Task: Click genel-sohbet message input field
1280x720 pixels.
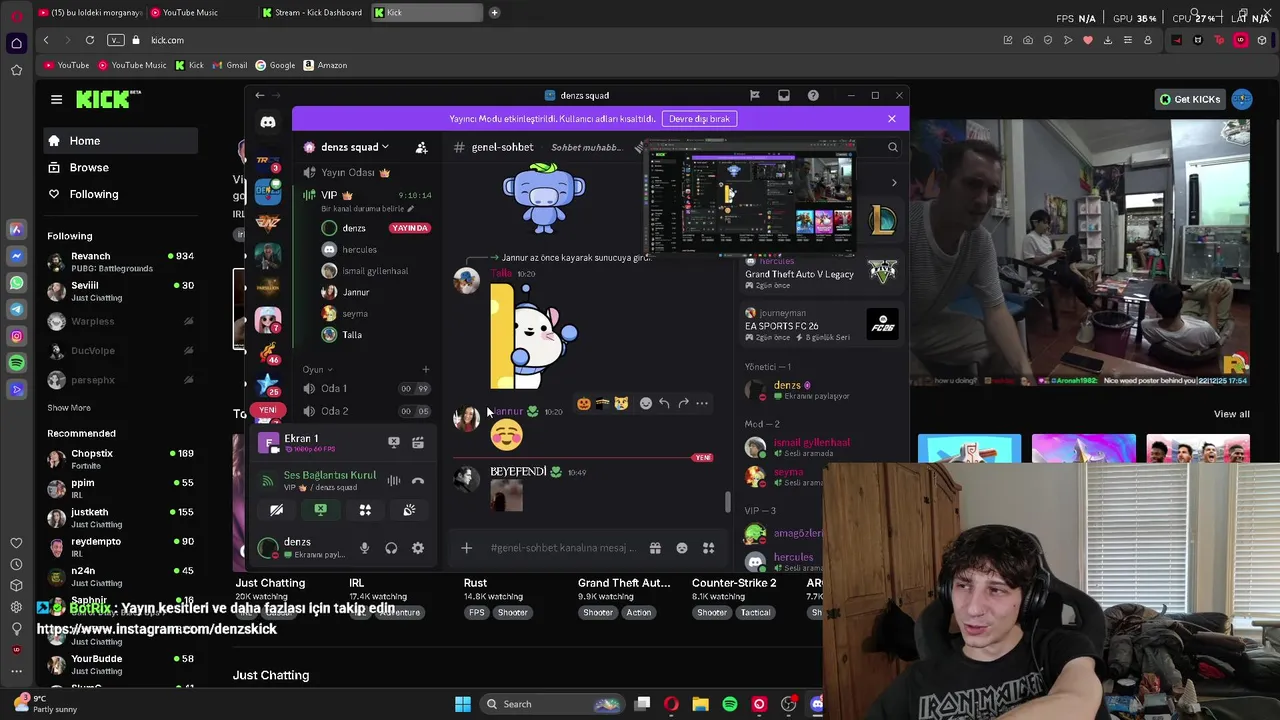Action: click(x=565, y=548)
